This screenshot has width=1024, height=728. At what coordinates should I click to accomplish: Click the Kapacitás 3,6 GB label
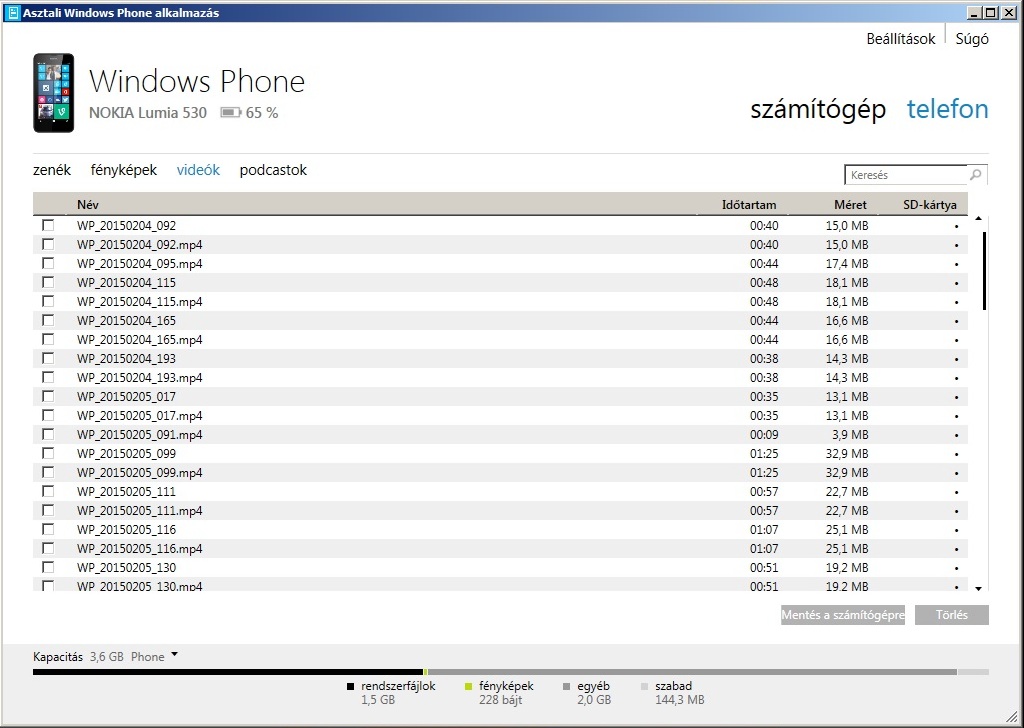tap(78, 657)
